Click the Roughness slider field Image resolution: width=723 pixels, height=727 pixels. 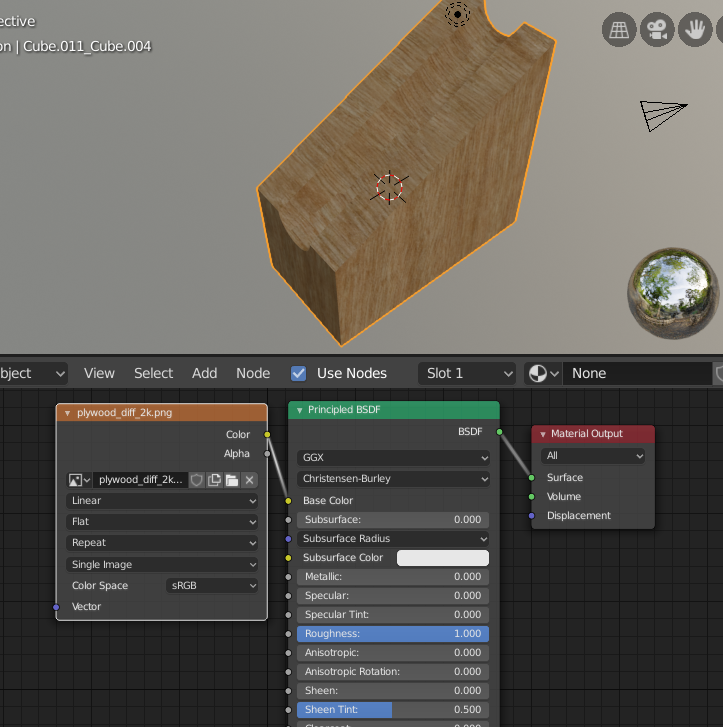pos(393,634)
